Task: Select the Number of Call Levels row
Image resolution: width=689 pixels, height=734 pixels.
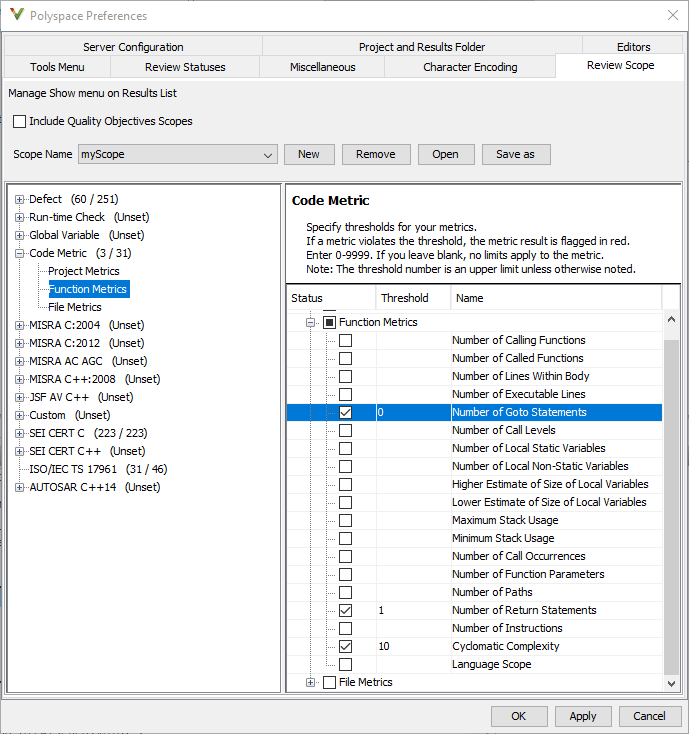Action: [475, 431]
